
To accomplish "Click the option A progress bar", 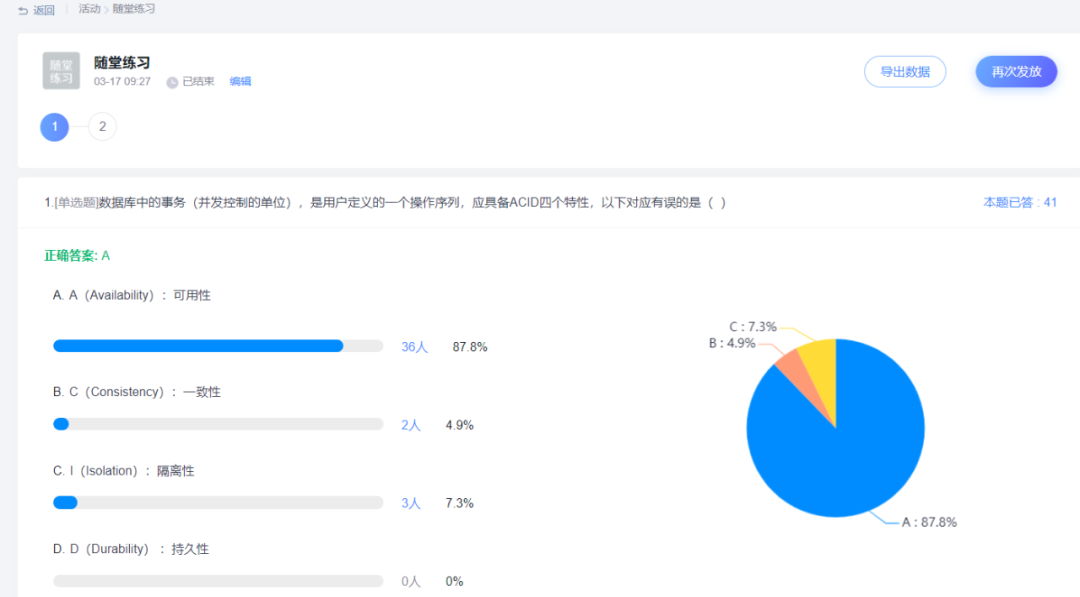I will (x=218, y=346).
